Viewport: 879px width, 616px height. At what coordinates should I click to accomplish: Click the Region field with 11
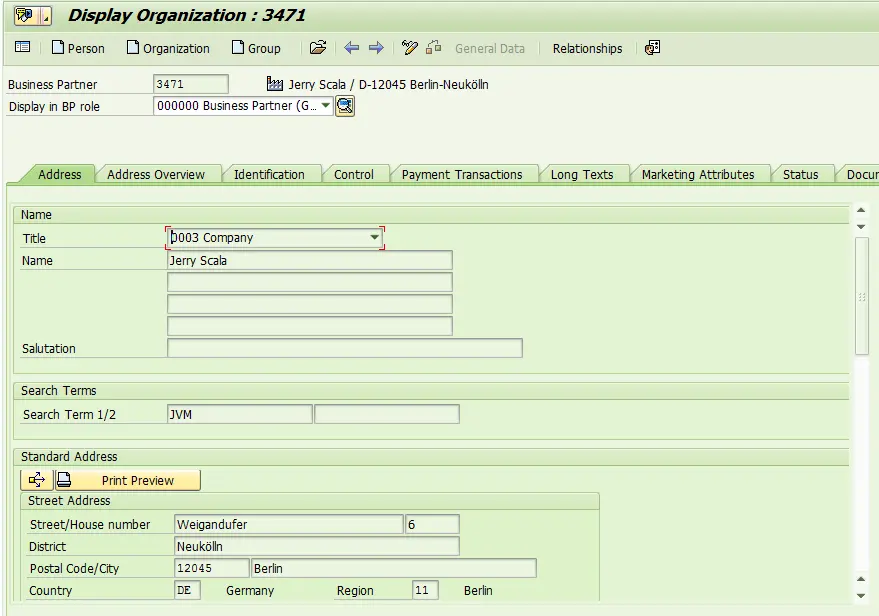click(425, 590)
